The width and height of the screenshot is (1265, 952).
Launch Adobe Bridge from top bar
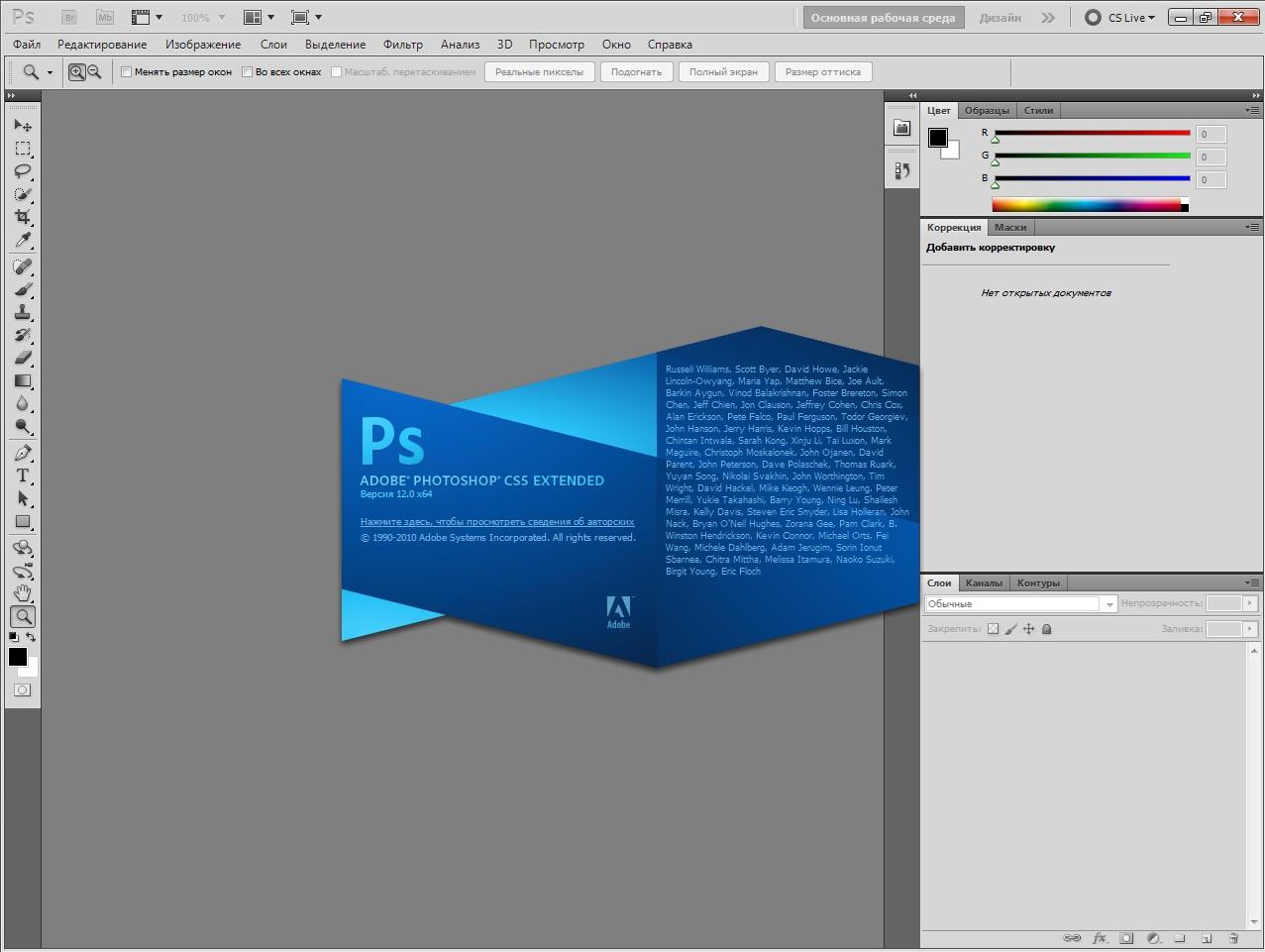coord(69,18)
